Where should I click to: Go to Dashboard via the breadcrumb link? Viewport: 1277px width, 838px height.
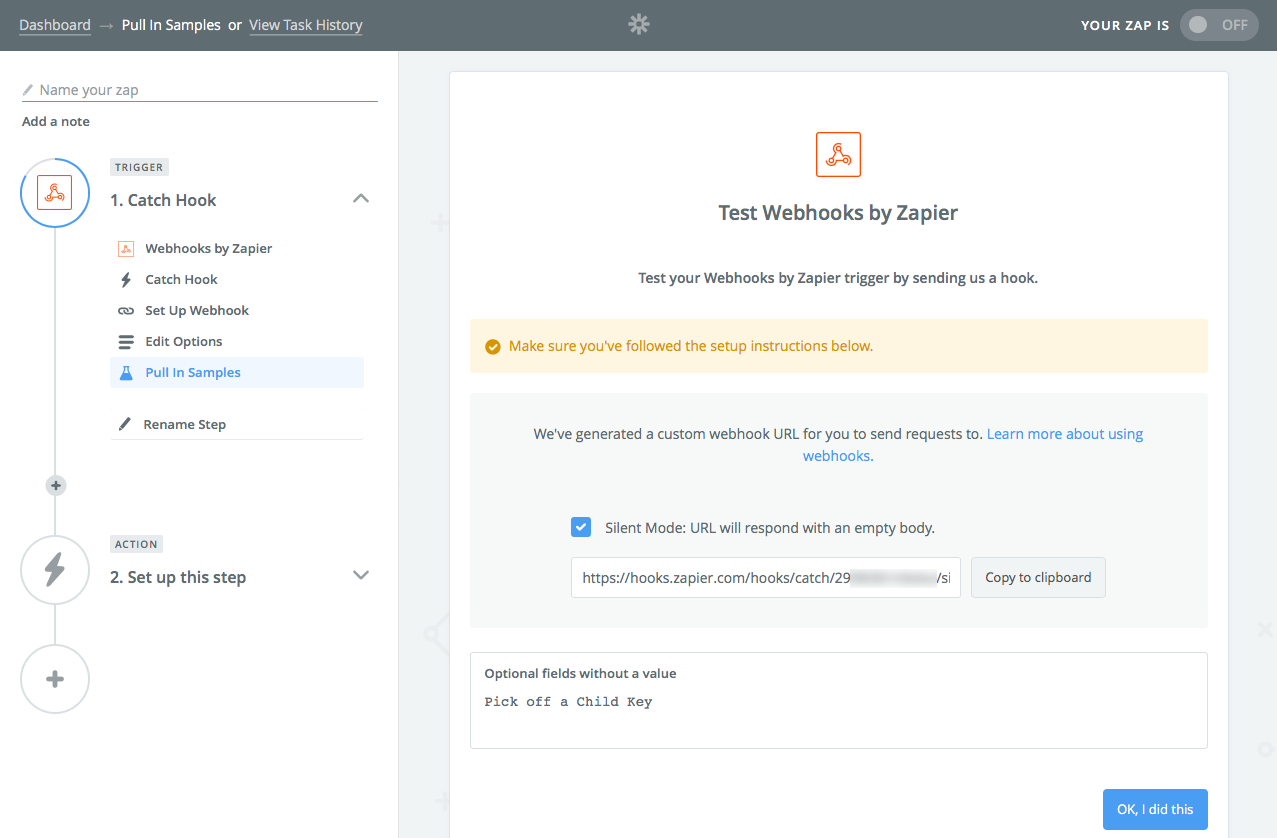(x=55, y=25)
